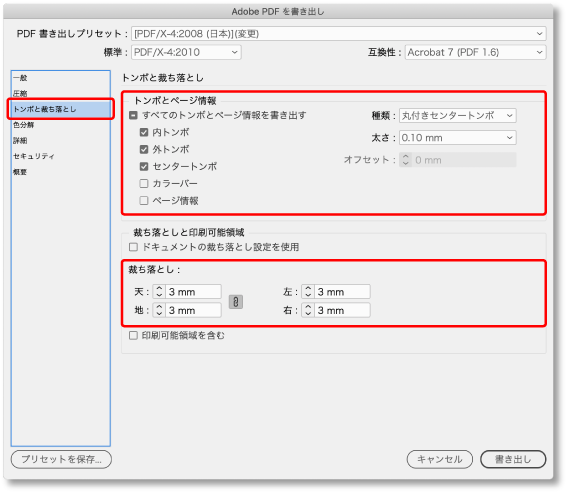
Task: Select 一般 in the sidebar list
Action: point(61,78)
